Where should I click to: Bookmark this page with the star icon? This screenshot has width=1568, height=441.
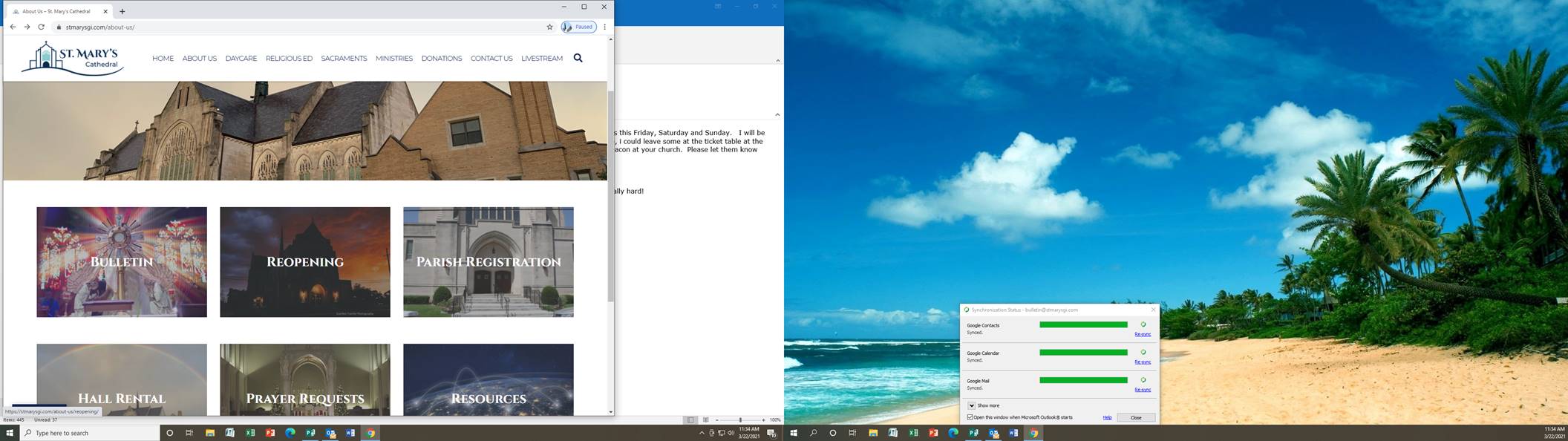click(549, 27)
